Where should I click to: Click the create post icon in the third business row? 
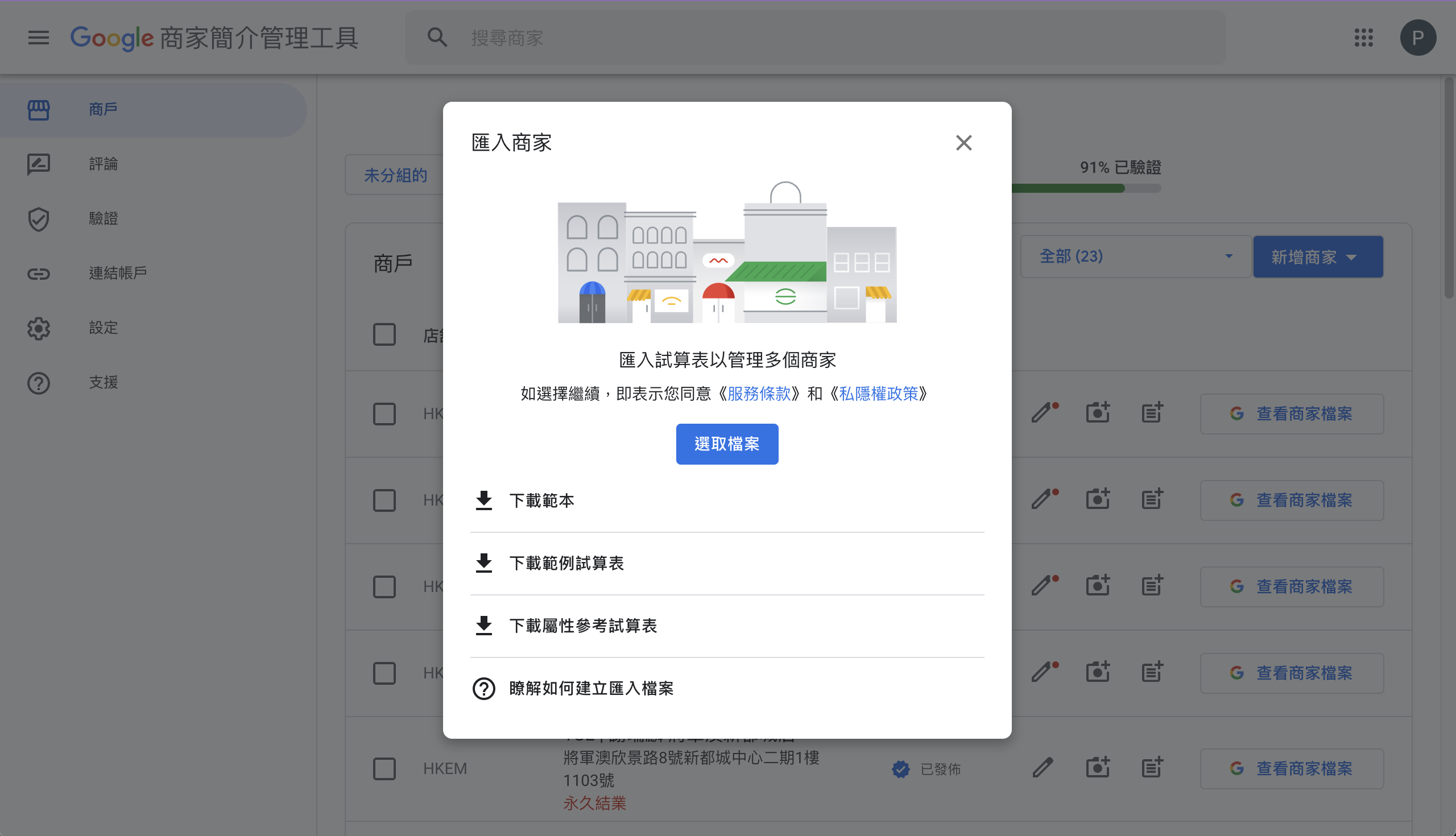click(x=1152, y=586)
